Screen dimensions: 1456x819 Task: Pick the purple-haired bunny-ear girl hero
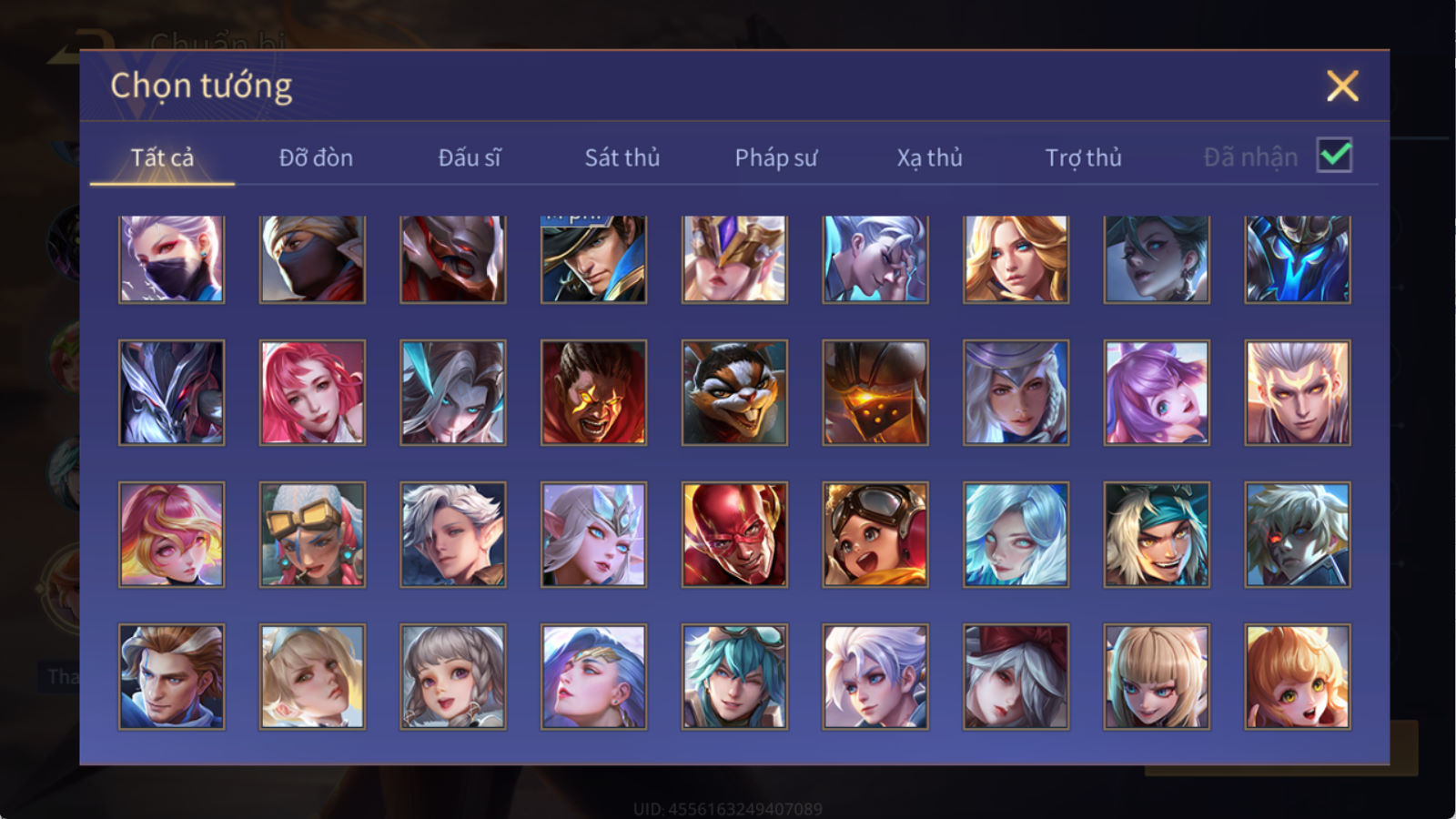pyautogui.click(x=1157, y=392)
